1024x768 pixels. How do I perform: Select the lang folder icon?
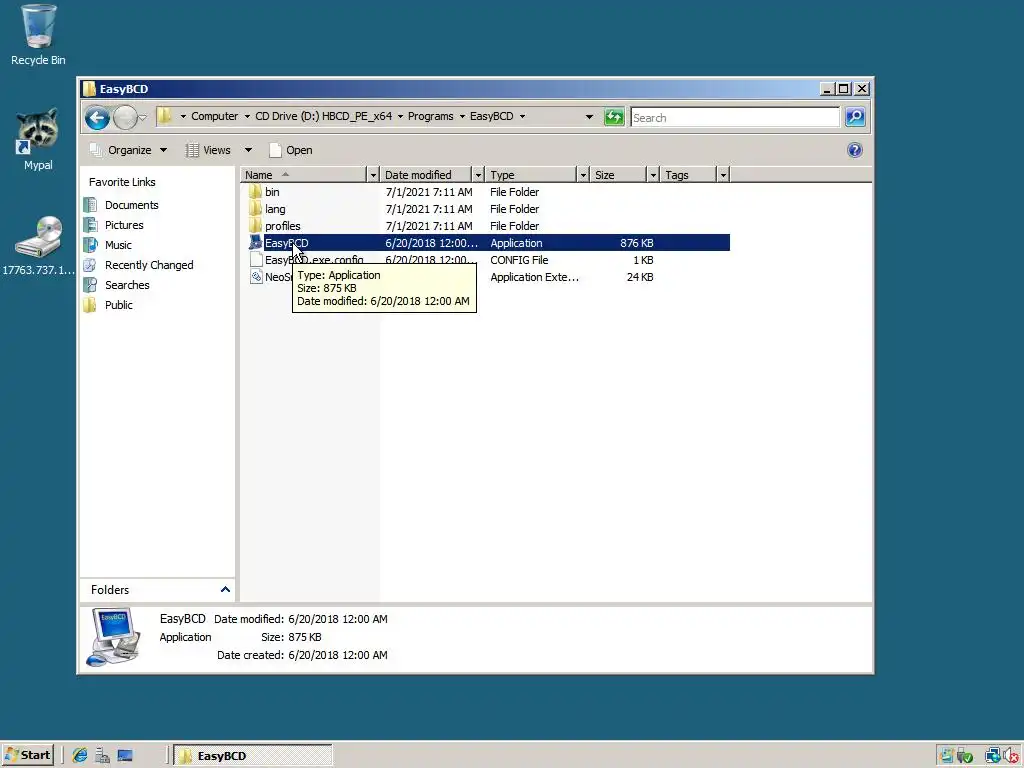(255, 209)
